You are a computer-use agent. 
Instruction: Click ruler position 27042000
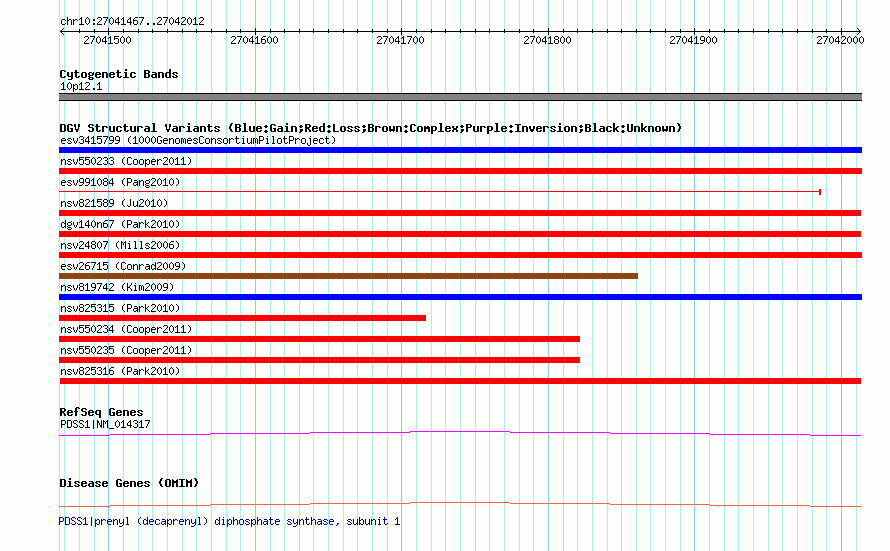click(840, 40)
